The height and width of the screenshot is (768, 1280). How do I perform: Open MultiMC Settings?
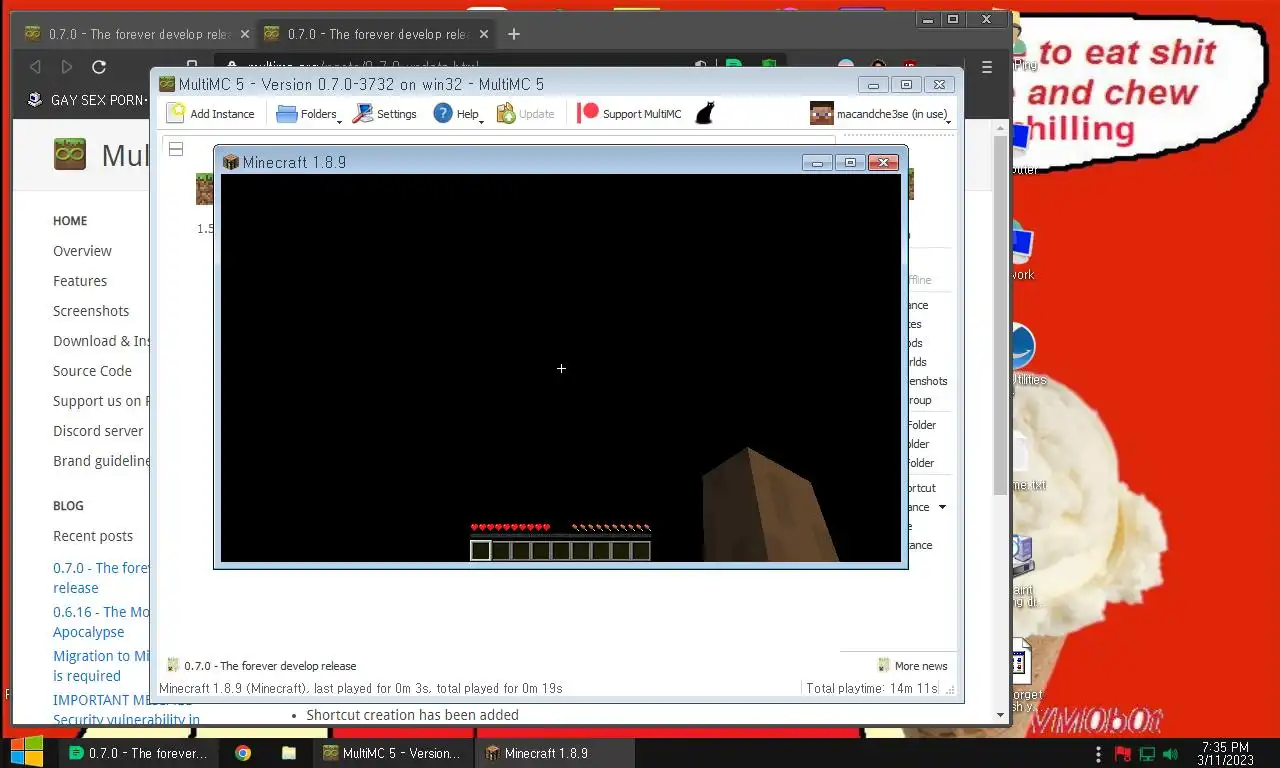pyautogui.click(x=385, y=114)
